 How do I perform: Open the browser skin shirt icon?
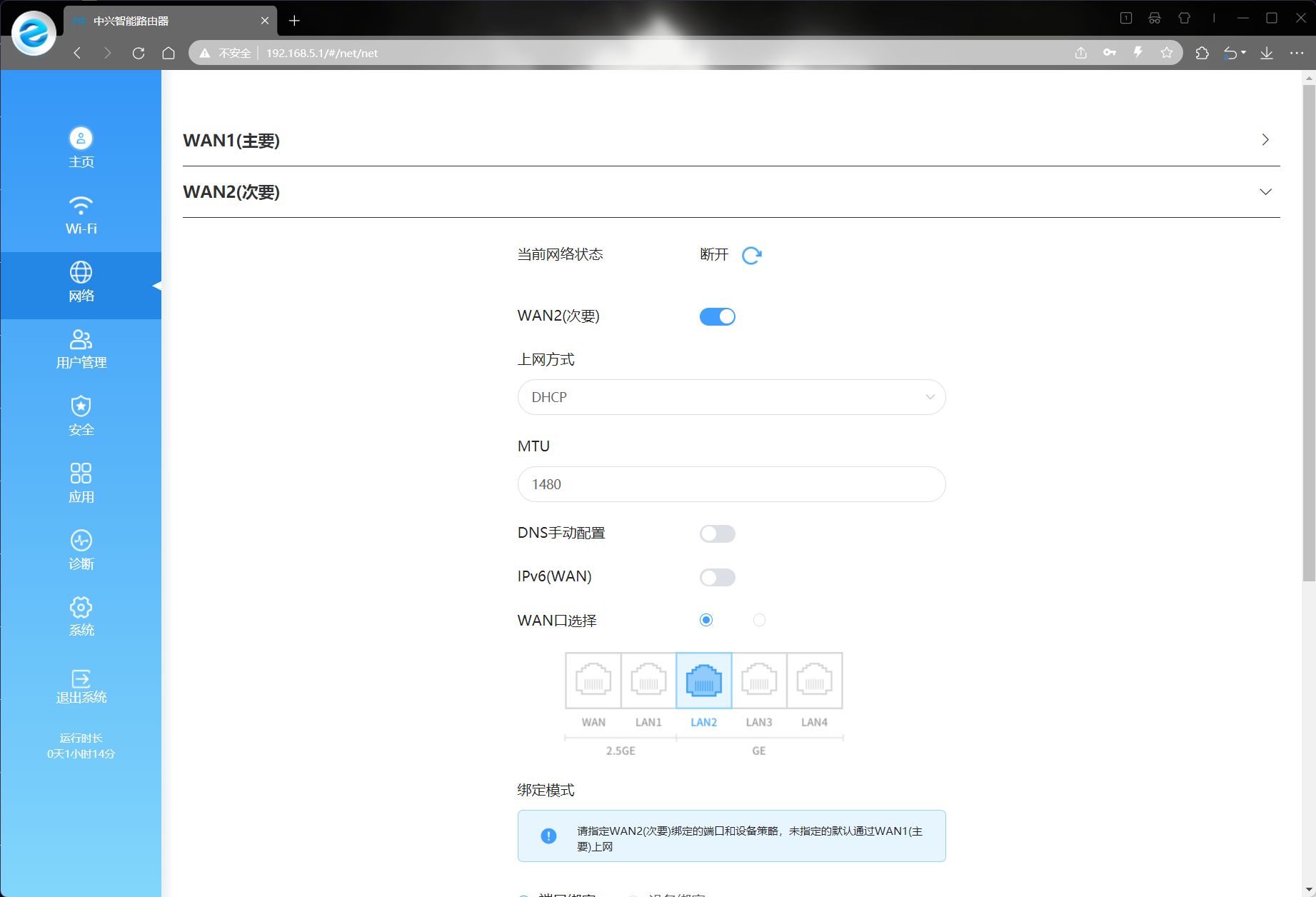(x=1185, y=19)
